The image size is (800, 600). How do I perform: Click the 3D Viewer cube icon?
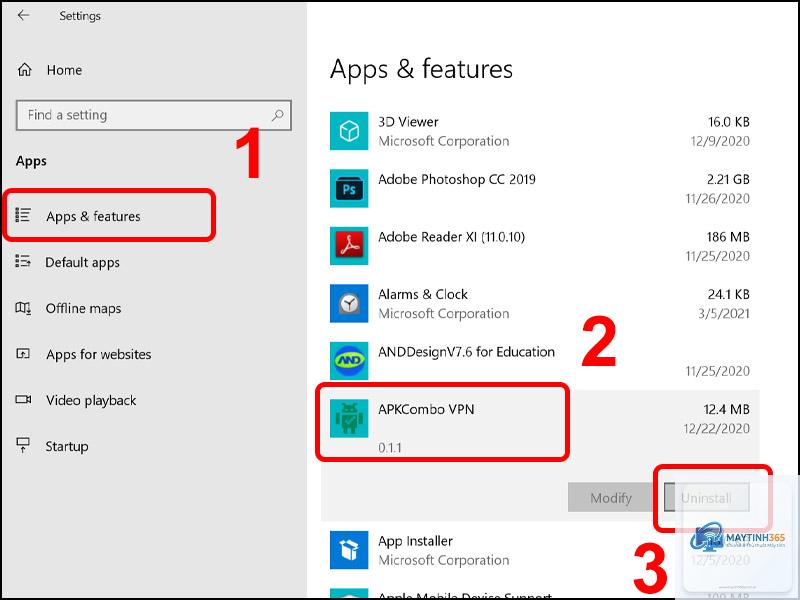tap(349, 131)
